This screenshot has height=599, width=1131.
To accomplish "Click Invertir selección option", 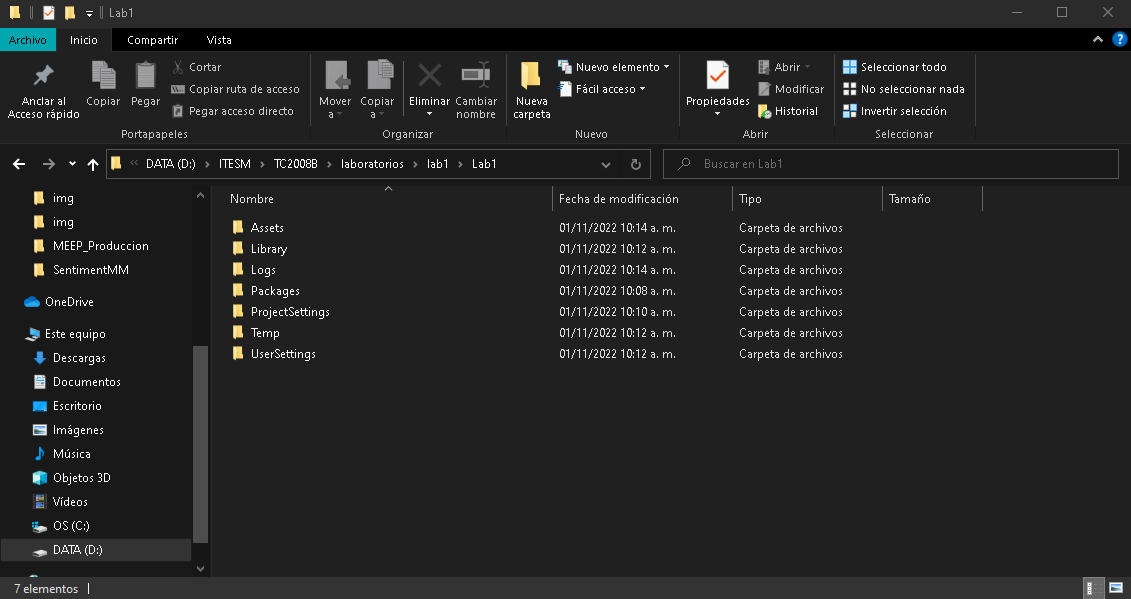I will tap(902, 111).
